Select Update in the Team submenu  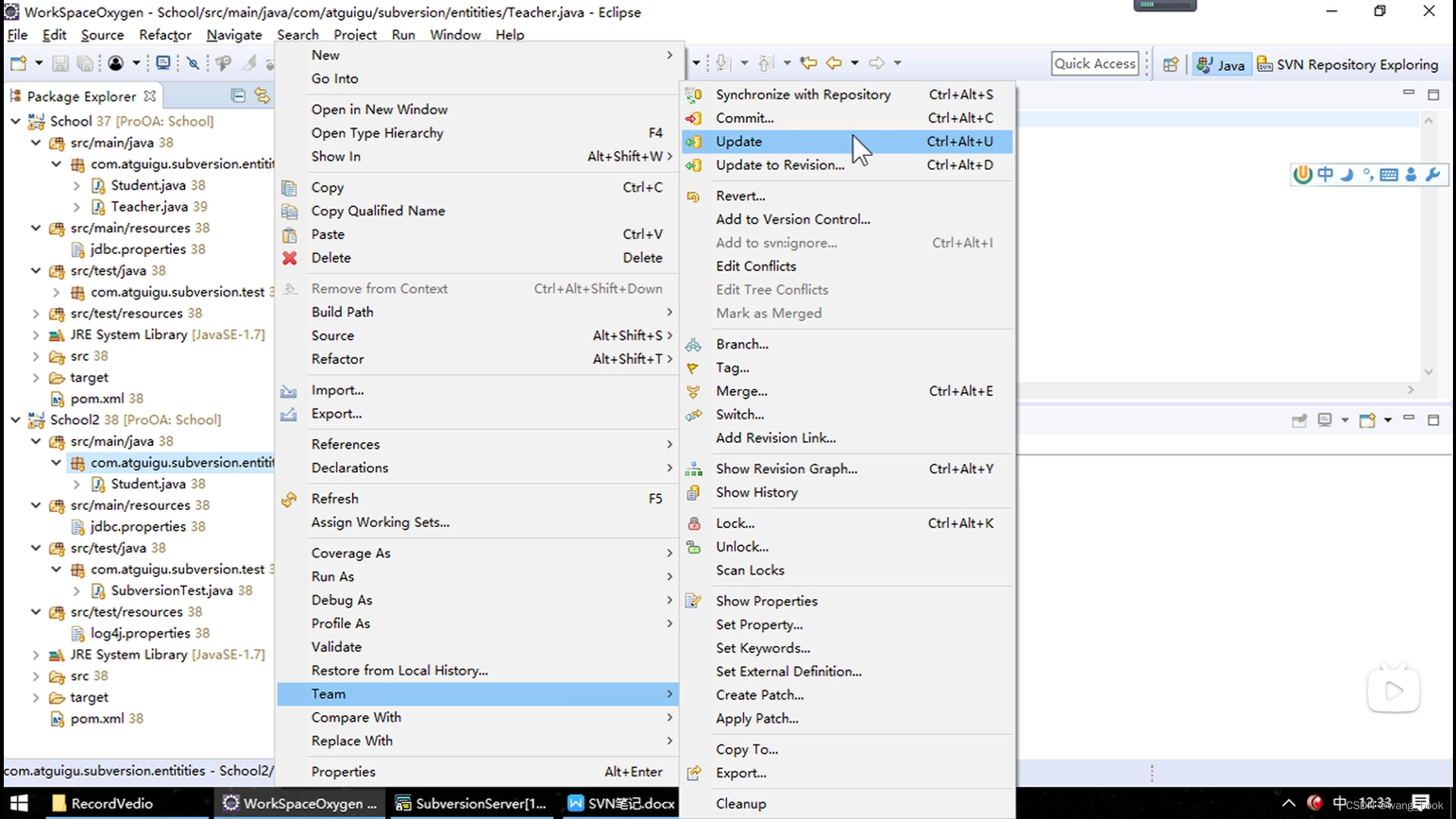(847, 141)
